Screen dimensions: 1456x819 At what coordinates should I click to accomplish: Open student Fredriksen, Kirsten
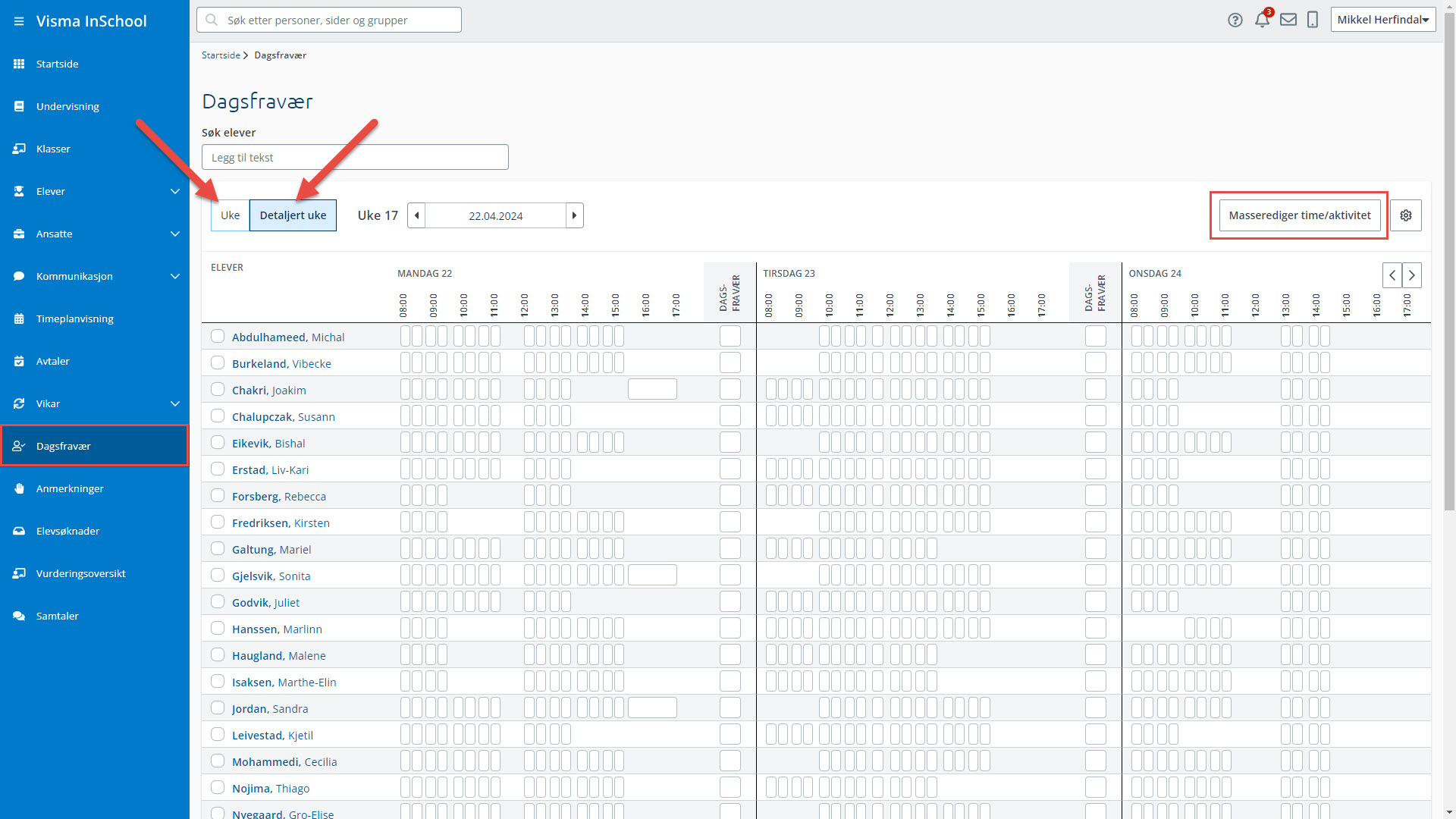click(x=281, y=523)
